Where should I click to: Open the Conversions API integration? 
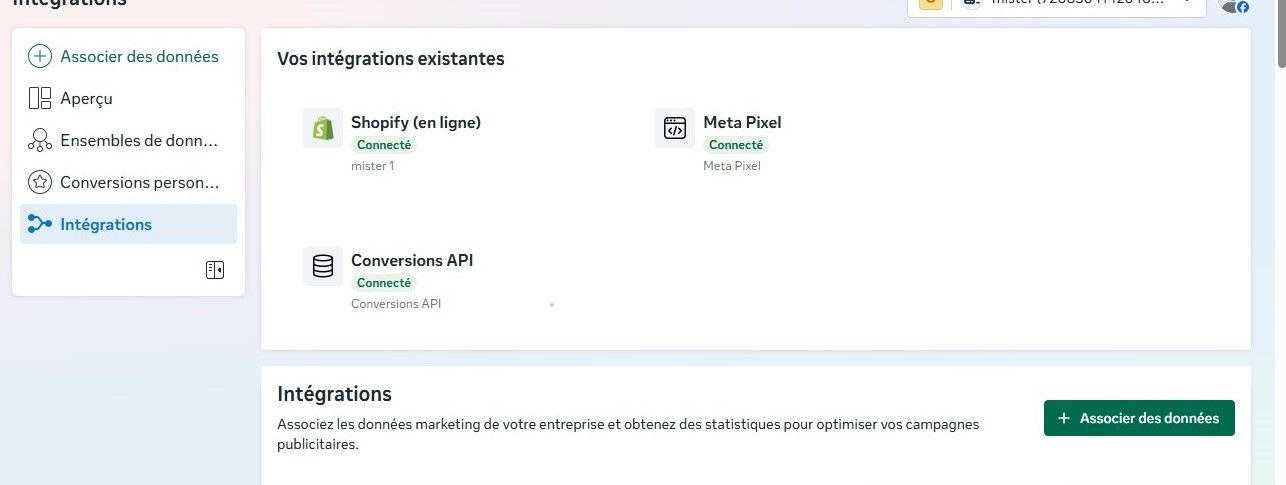coord(412,261)
